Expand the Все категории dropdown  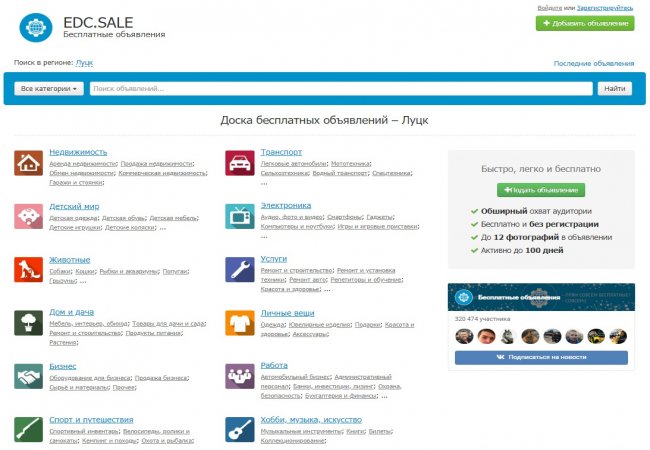(49, 89)
